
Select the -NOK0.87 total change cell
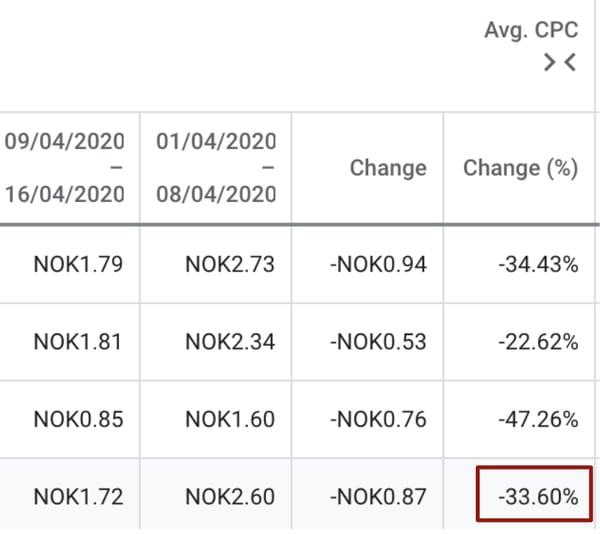tap(378, 497)
